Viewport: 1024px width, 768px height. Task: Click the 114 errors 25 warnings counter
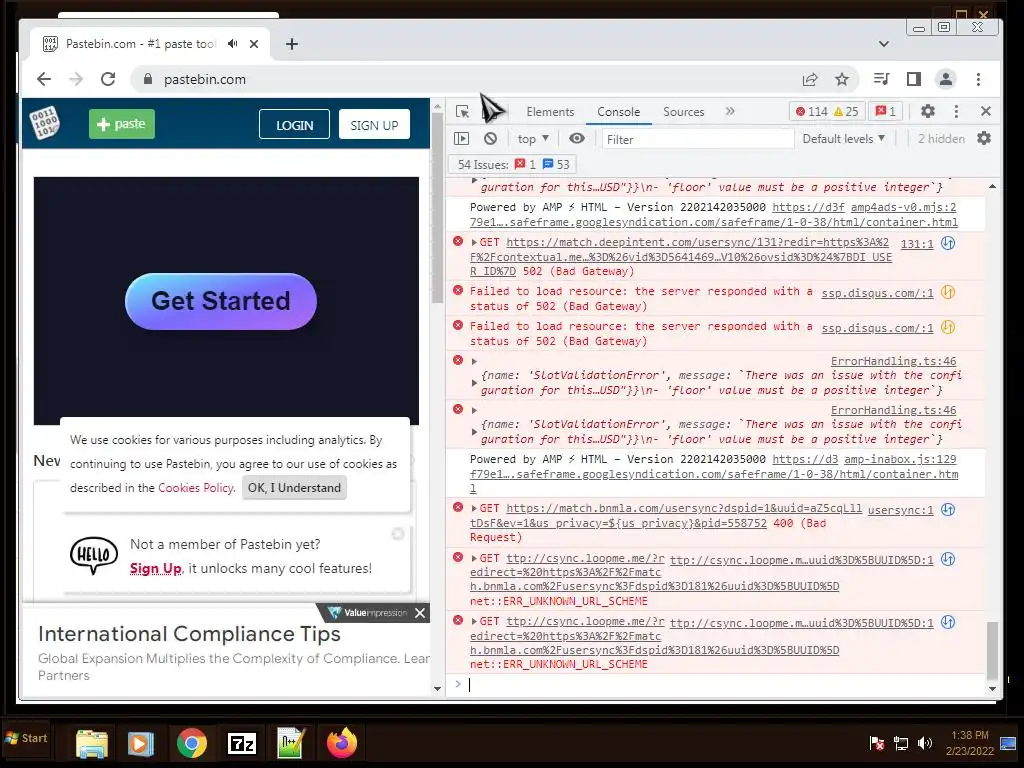827,112
